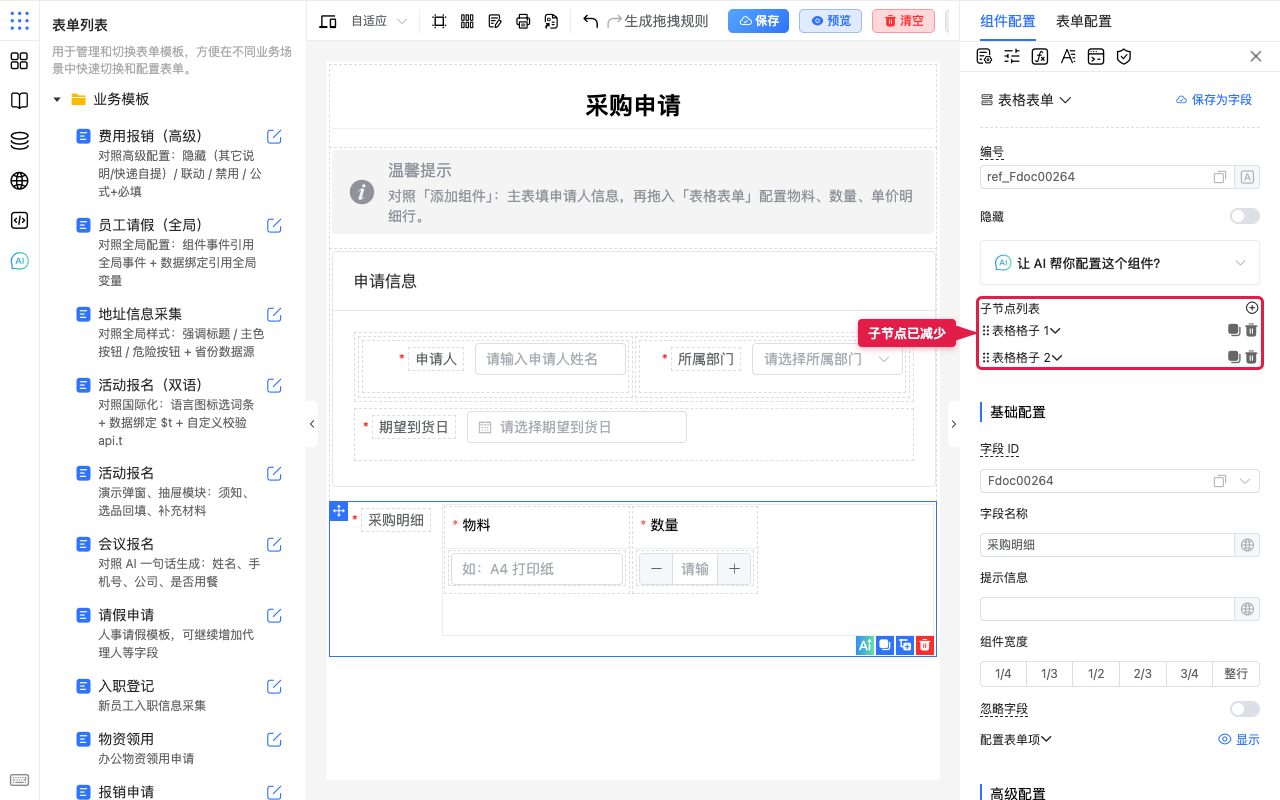Click the 预览 button

830,21
